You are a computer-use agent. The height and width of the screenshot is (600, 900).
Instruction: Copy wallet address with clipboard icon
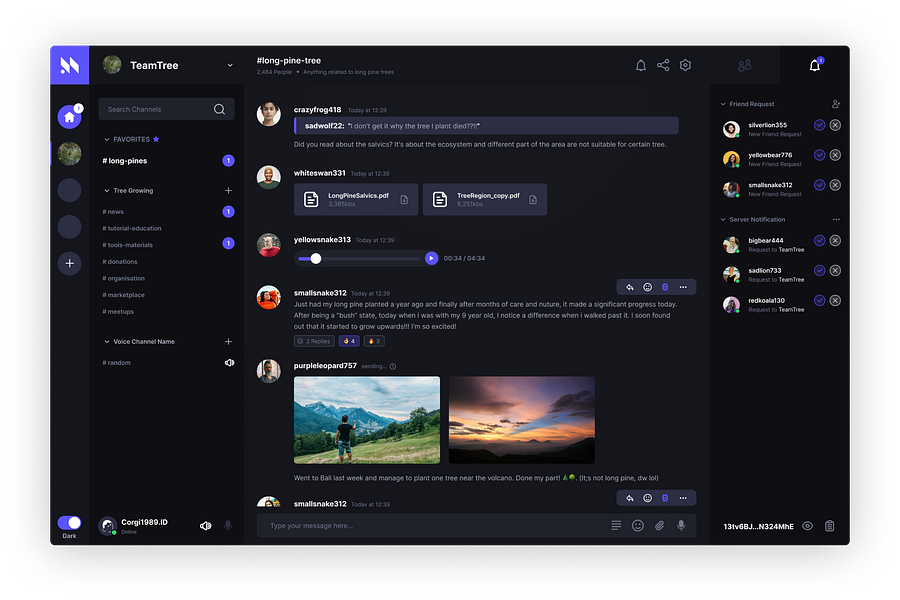pyautogui.click(x=829, y=526)
